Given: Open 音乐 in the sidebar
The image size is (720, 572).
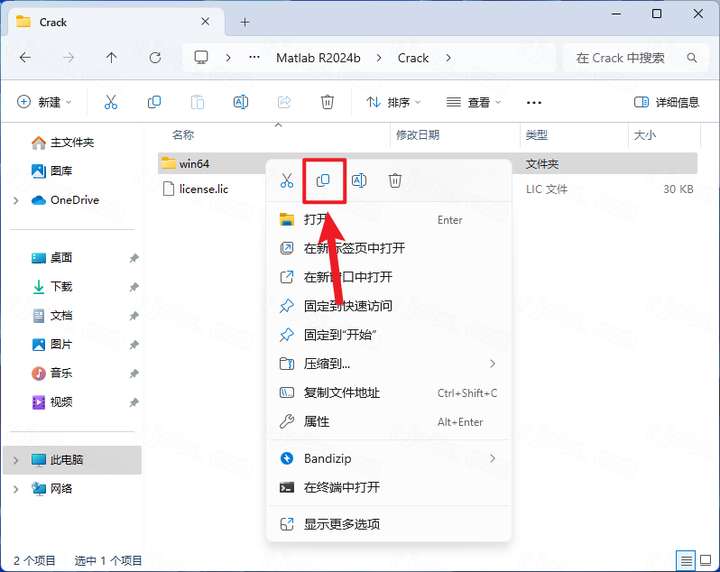Looking at the screenshot, I should [x=52, y=373].
